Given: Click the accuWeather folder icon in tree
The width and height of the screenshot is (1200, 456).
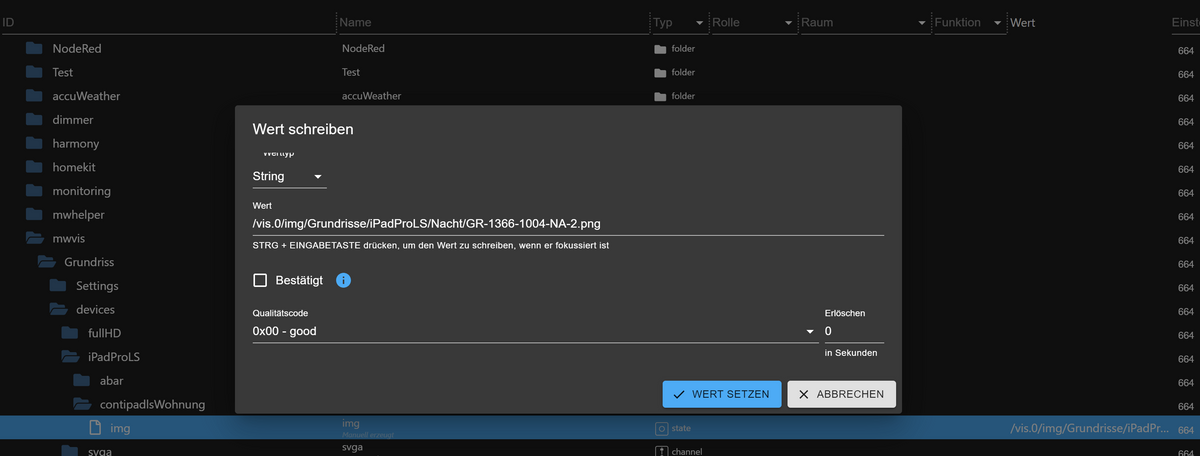Looking at the screenshot, I should (35, 96).
